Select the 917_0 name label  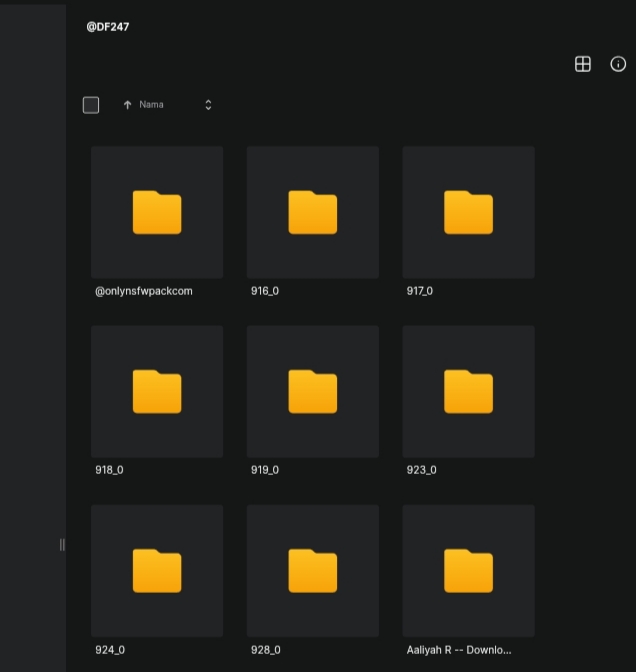420,291
